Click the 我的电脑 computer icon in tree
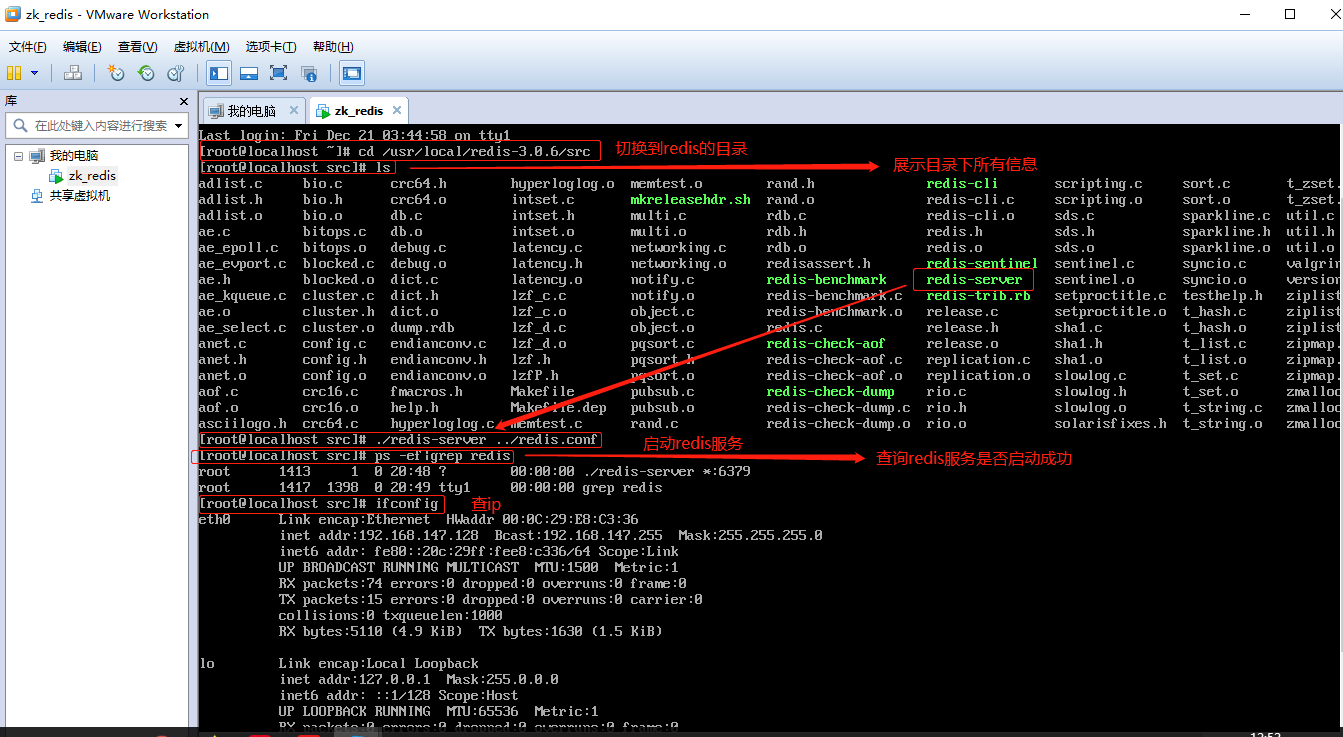1343x737 pixels. (37, 156)
